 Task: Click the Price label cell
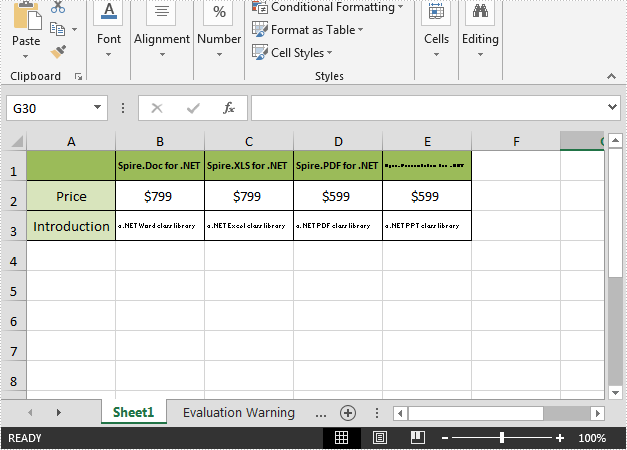tap(71, 196)
